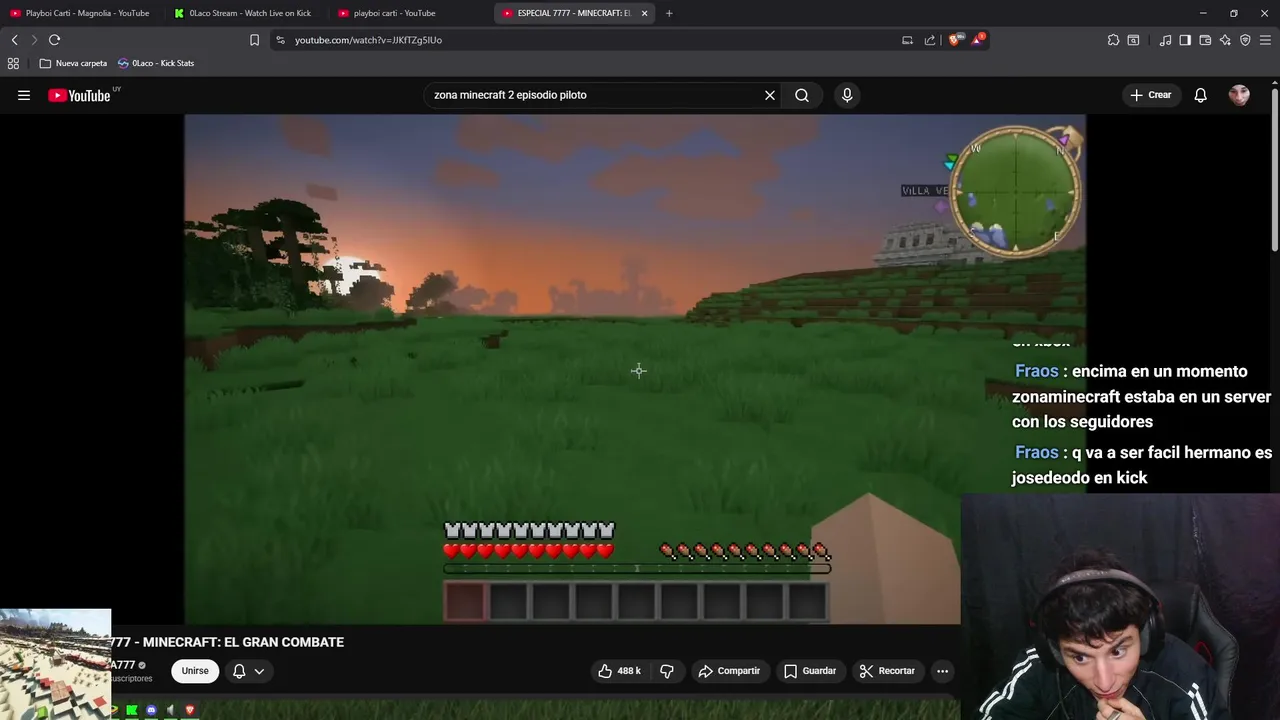The height and width of the screenshot is (720, 1280).
Task: Go back with the browser back arrow
Action: click(14, 40)
